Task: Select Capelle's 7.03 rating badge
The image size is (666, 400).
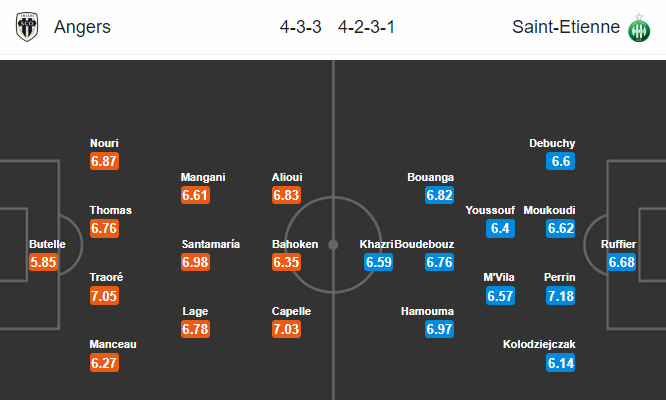Action: pos(286,329)
